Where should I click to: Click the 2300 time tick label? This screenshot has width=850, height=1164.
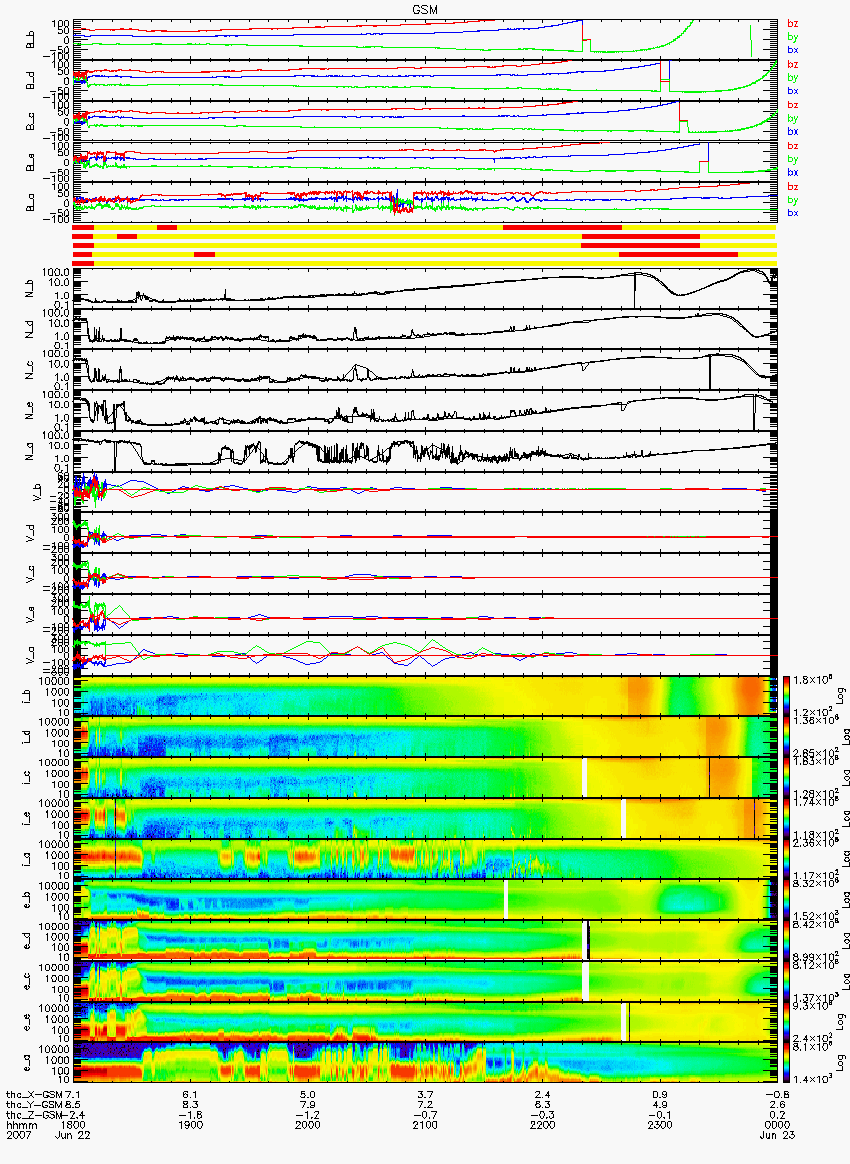click(660, 1125)
